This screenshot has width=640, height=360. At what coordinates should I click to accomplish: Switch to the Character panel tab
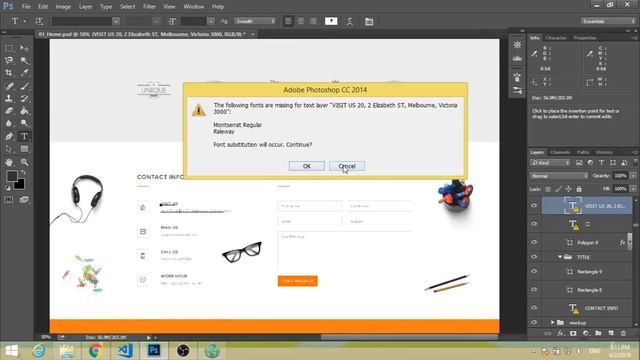click(556, 38)
